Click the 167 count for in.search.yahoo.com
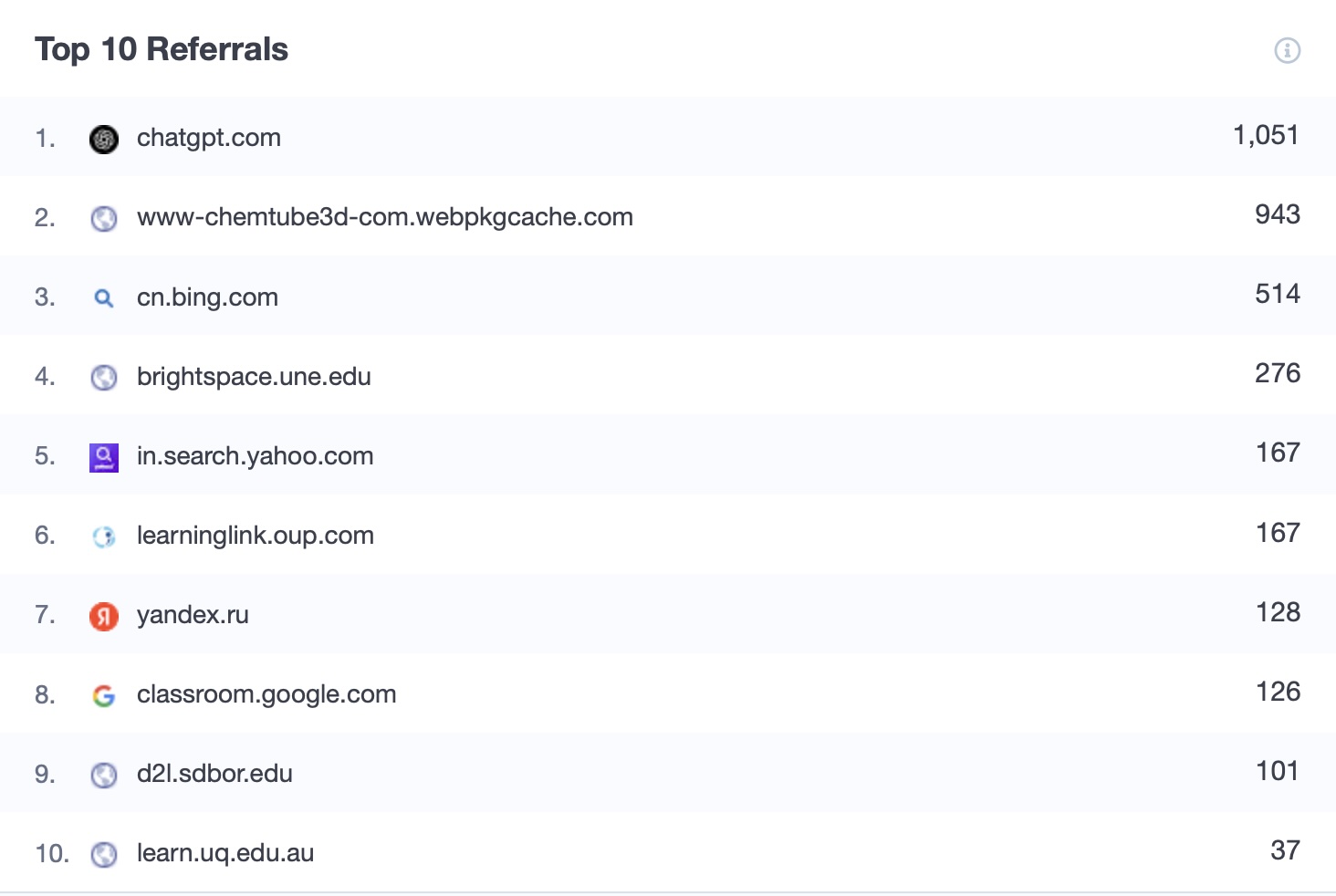The image size is (1336, 896). 1279,453
